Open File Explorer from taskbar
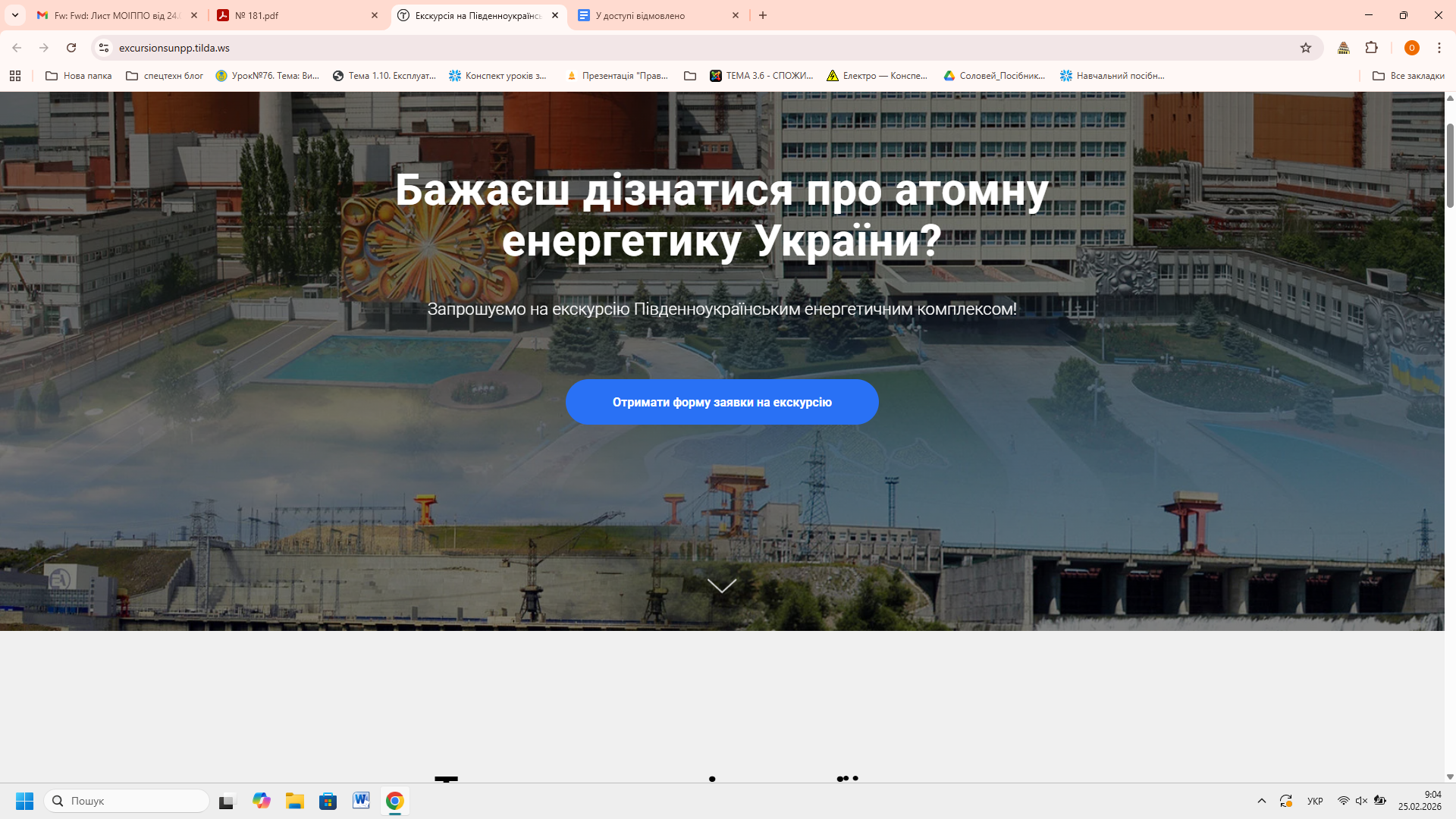Image resolution: width=1456 pixels, height=819 pixels. [294, 801]
